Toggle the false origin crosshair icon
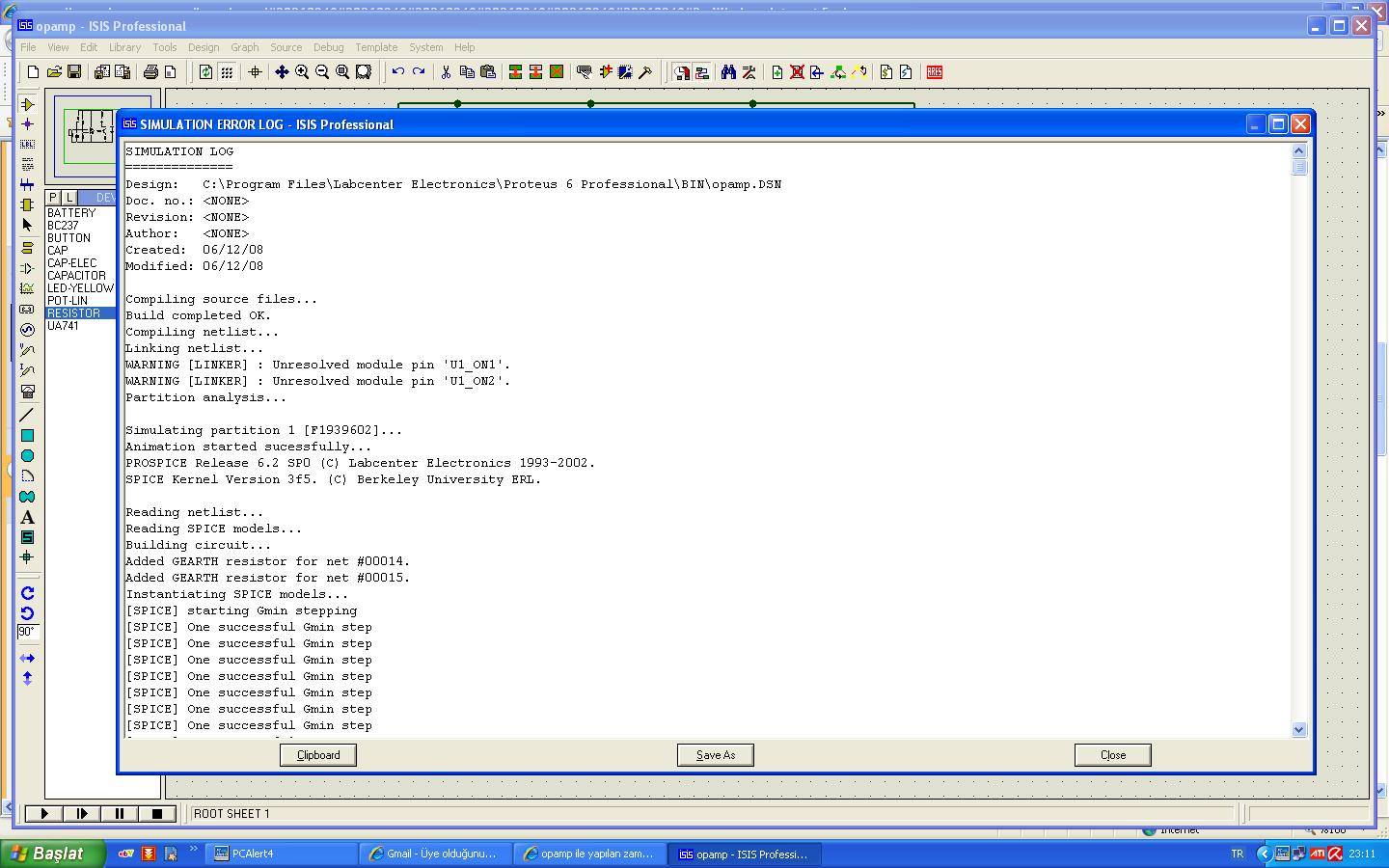This screenshot has width=1389, height=868. 255,72
